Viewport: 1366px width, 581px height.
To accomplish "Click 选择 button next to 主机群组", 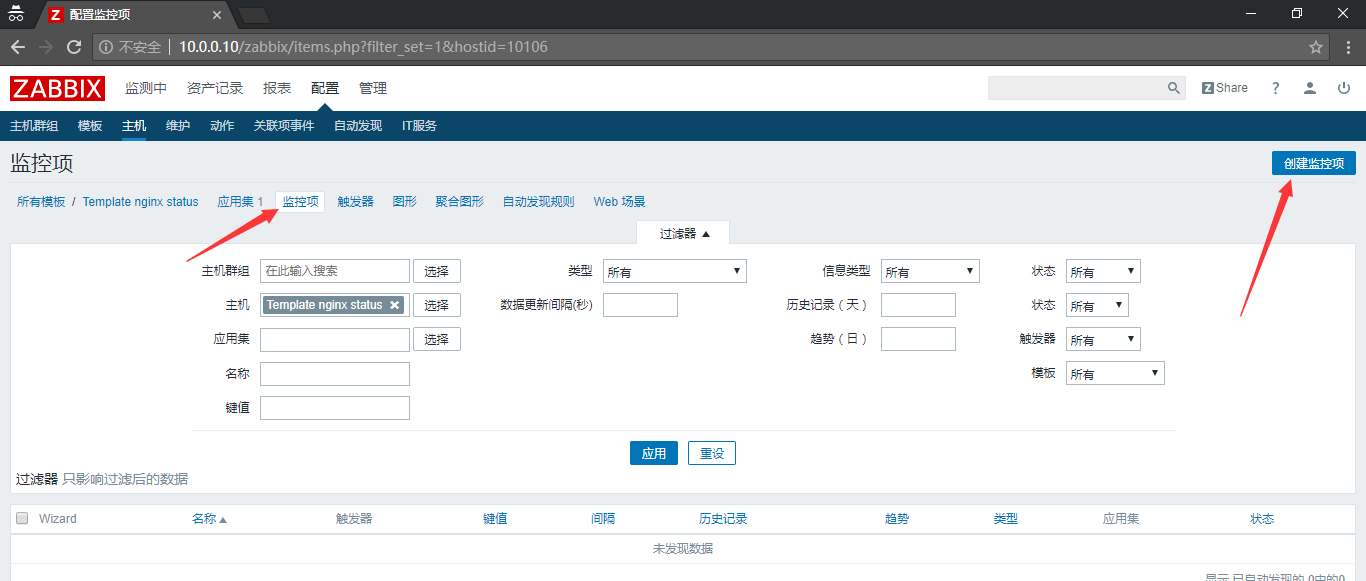I will pyautogui.click(x=437, y=271).
